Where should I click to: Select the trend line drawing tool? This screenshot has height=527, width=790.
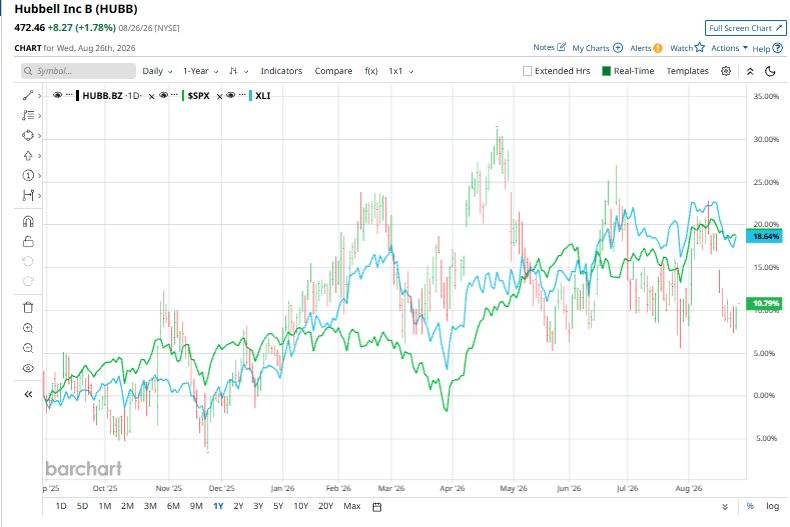(28, 96)
